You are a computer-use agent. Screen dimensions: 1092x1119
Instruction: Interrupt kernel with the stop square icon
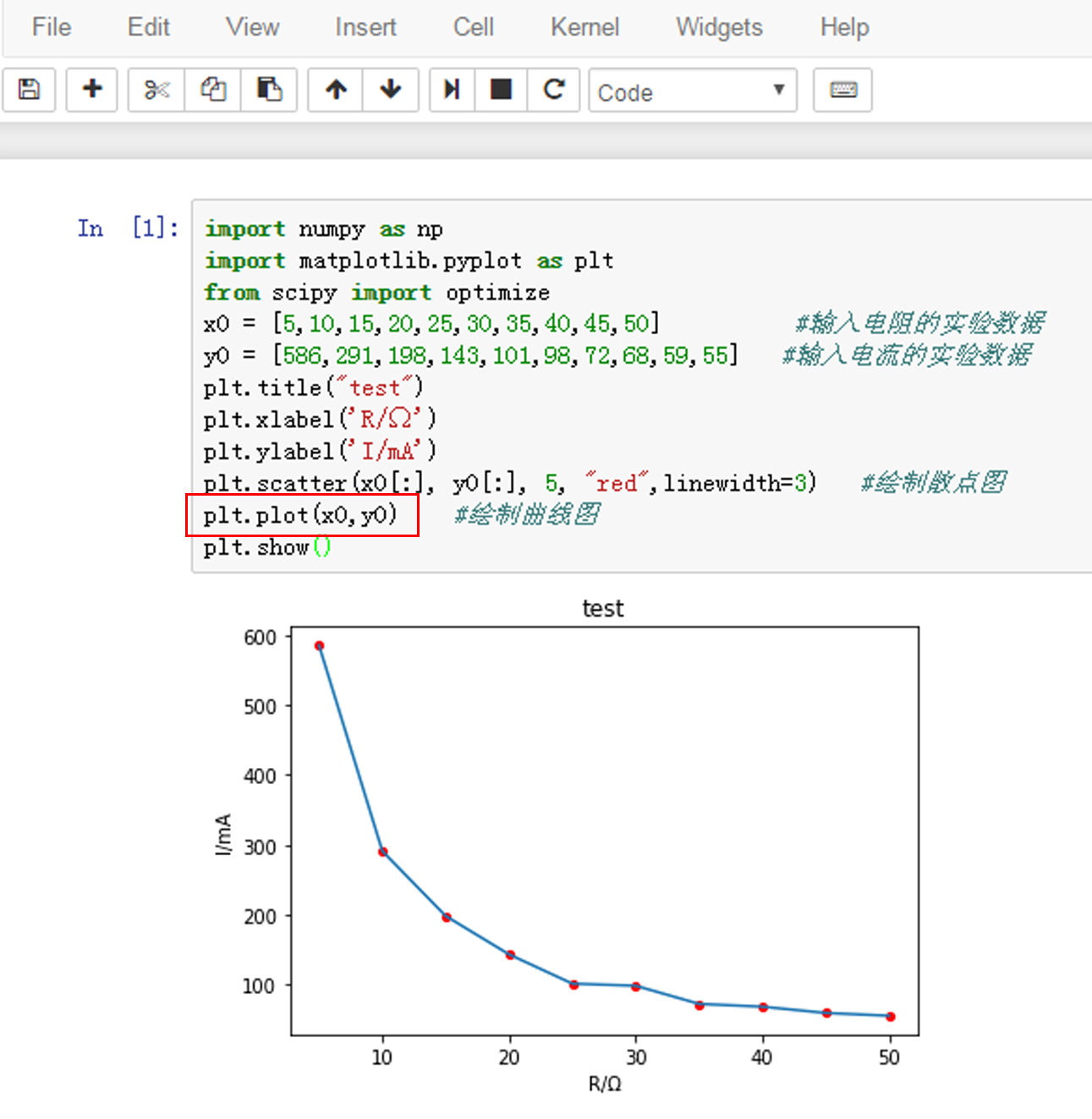click(502, 90)
